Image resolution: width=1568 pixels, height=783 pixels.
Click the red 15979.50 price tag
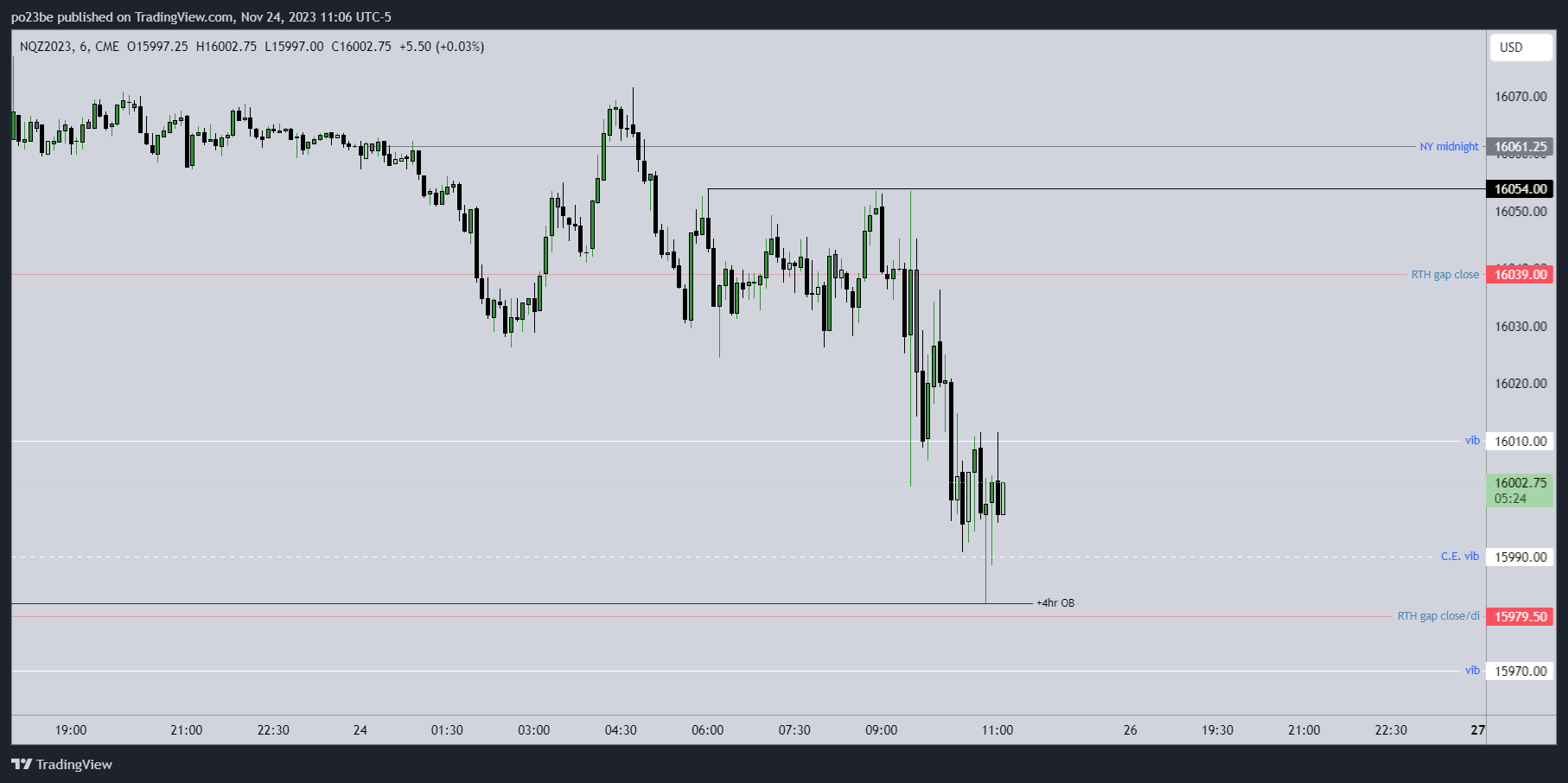(x=1520, y=617)
